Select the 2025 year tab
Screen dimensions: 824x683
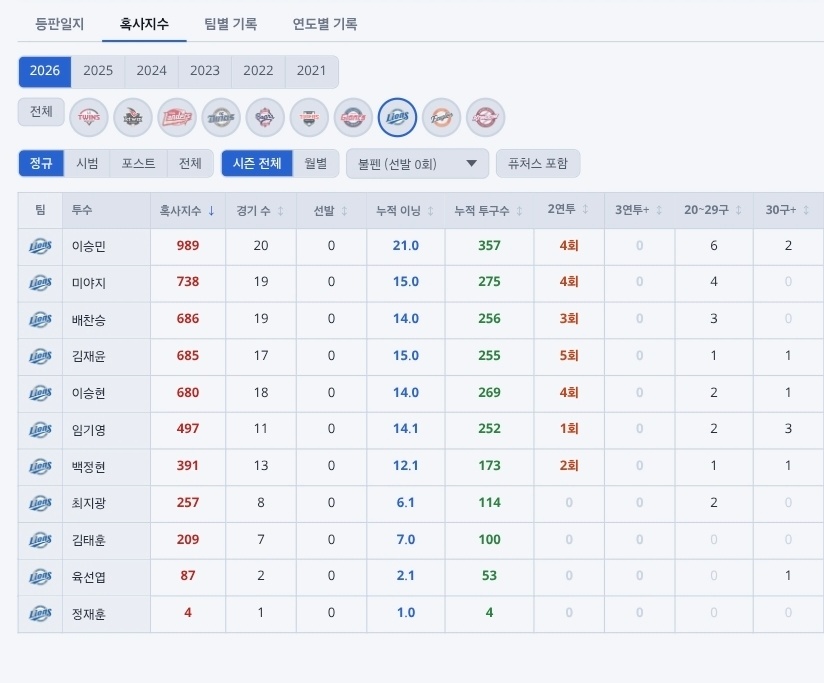[98, 71]
